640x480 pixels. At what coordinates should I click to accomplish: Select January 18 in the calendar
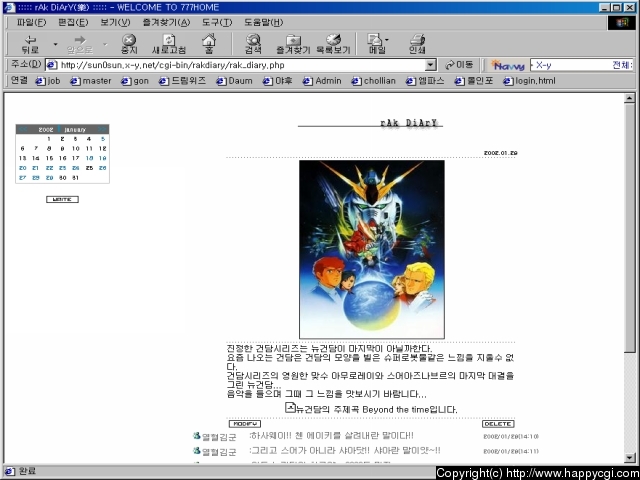coord(89,158)
